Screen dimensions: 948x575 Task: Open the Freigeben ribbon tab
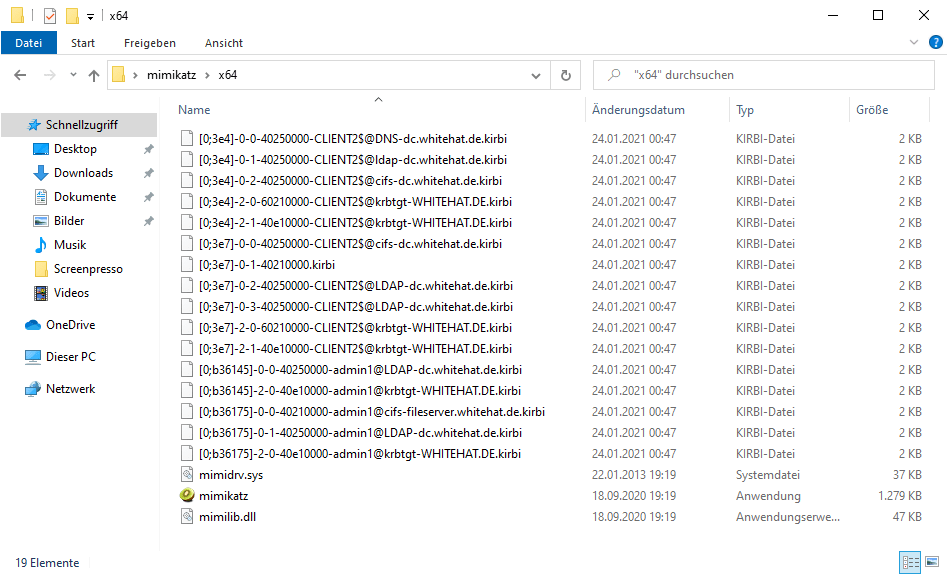[149, 43]
